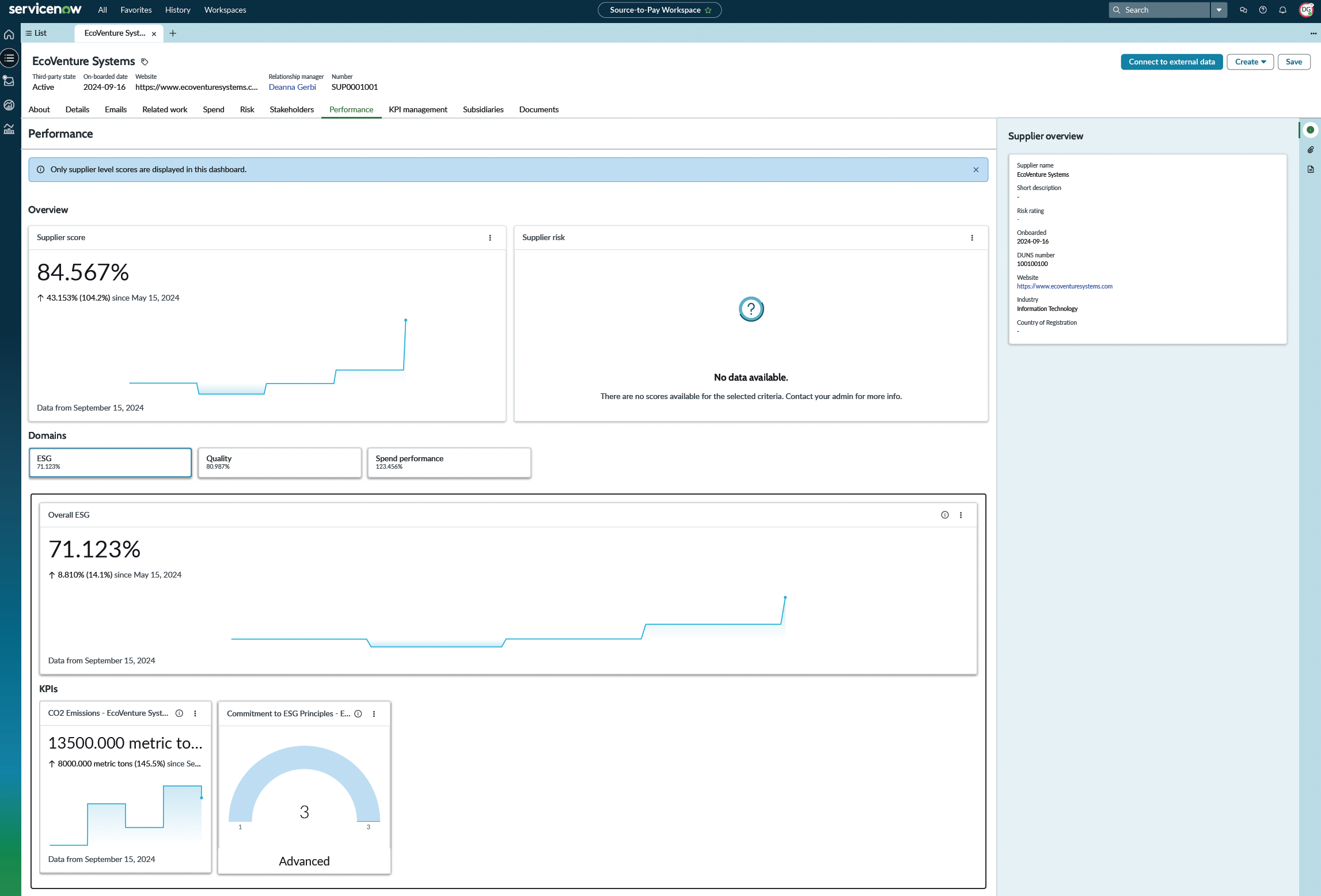This screenshot has width=1321, height=896.
Task: Dismiss the supplier level scores info banner
Action: [975, 170]
